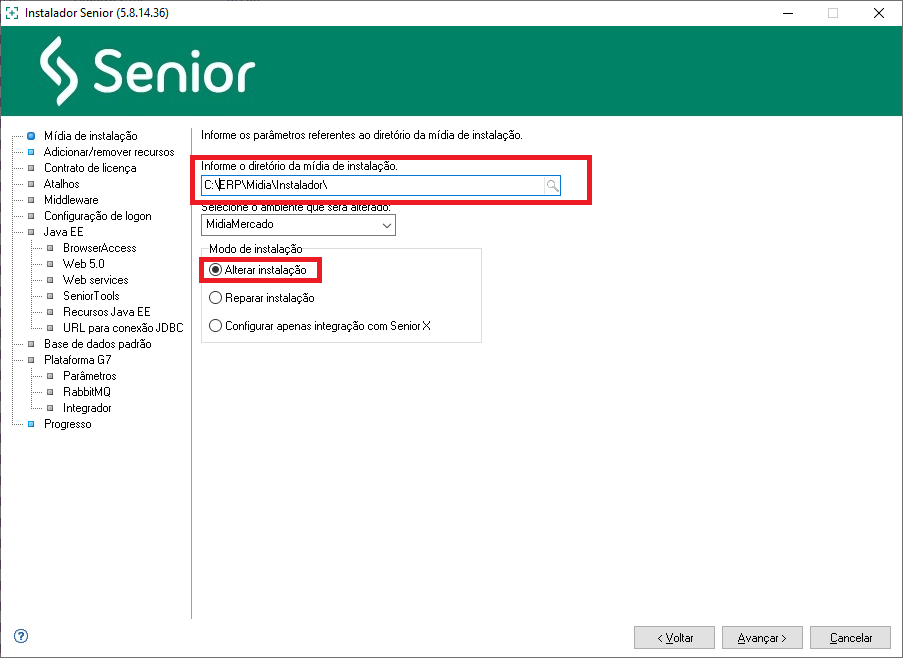Select Adicionar/remover recursos step
This screenshot has width=903, height=658.
point(109,152)
